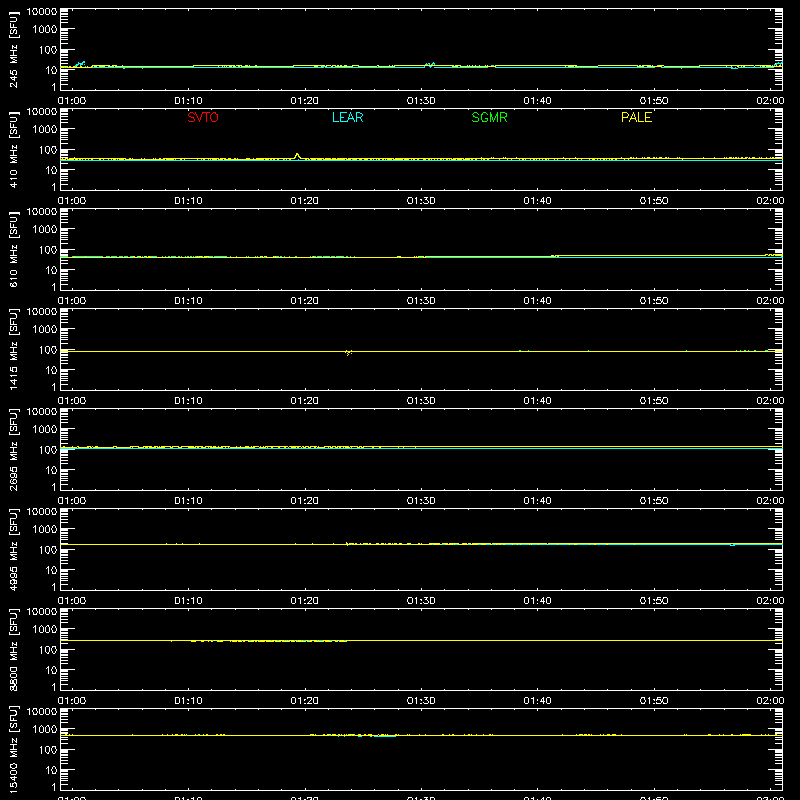Click the green SGMR legend label

coord(489,117)
